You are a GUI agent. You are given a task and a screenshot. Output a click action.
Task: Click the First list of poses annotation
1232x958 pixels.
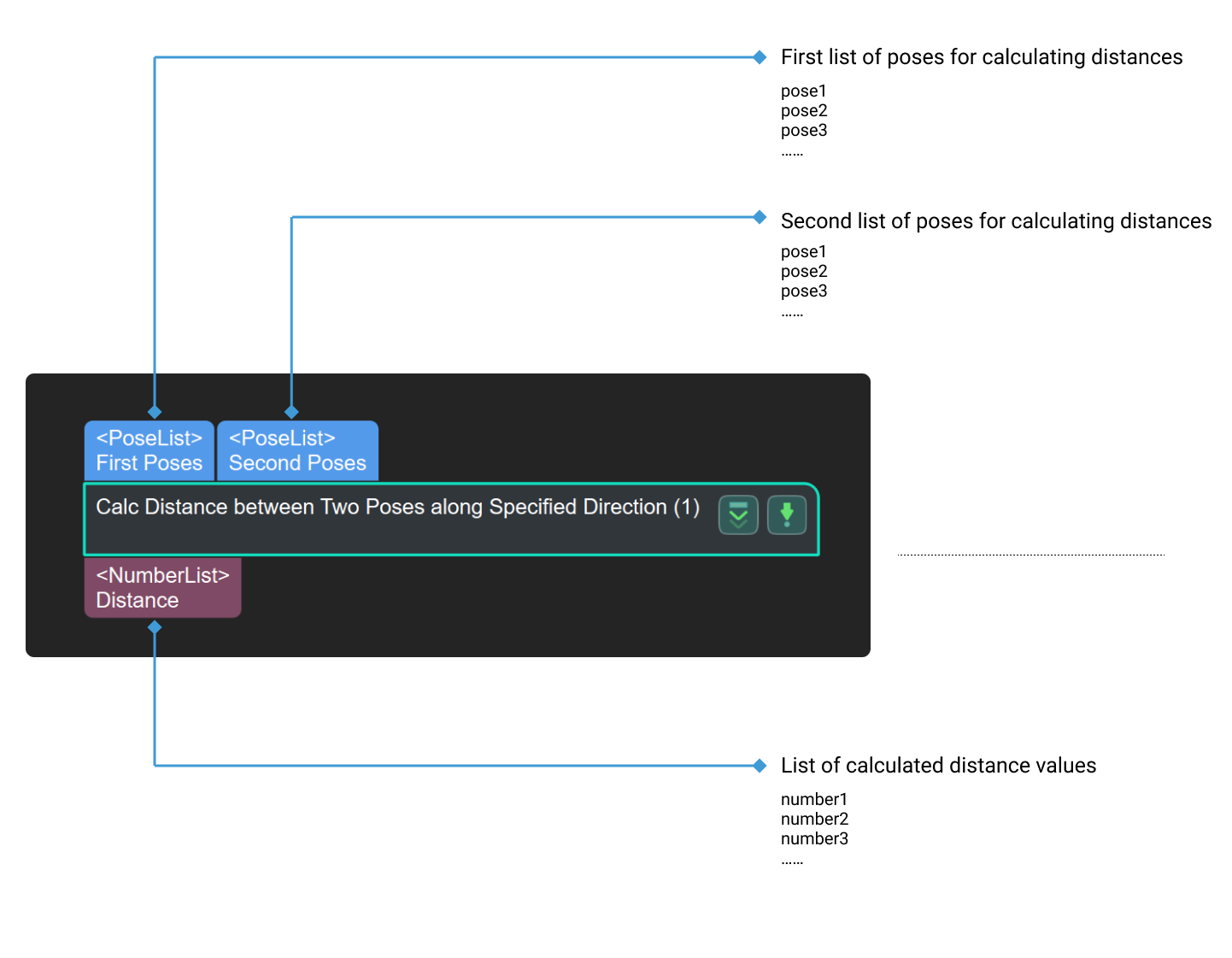pos(981,56)
